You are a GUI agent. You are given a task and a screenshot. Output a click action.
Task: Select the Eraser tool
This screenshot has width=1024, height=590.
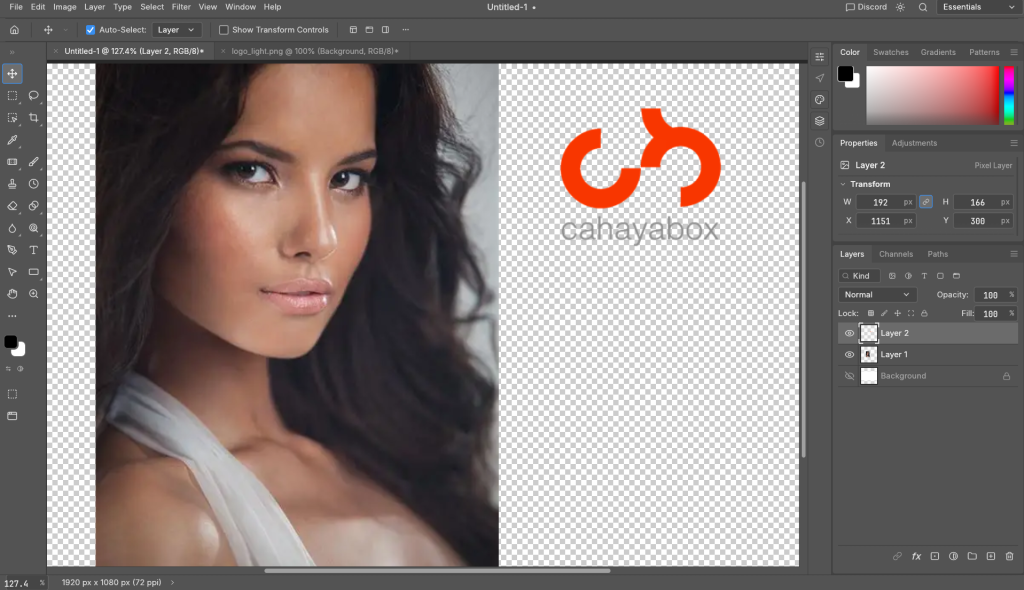pyautogui.click(x=12, y=206)
